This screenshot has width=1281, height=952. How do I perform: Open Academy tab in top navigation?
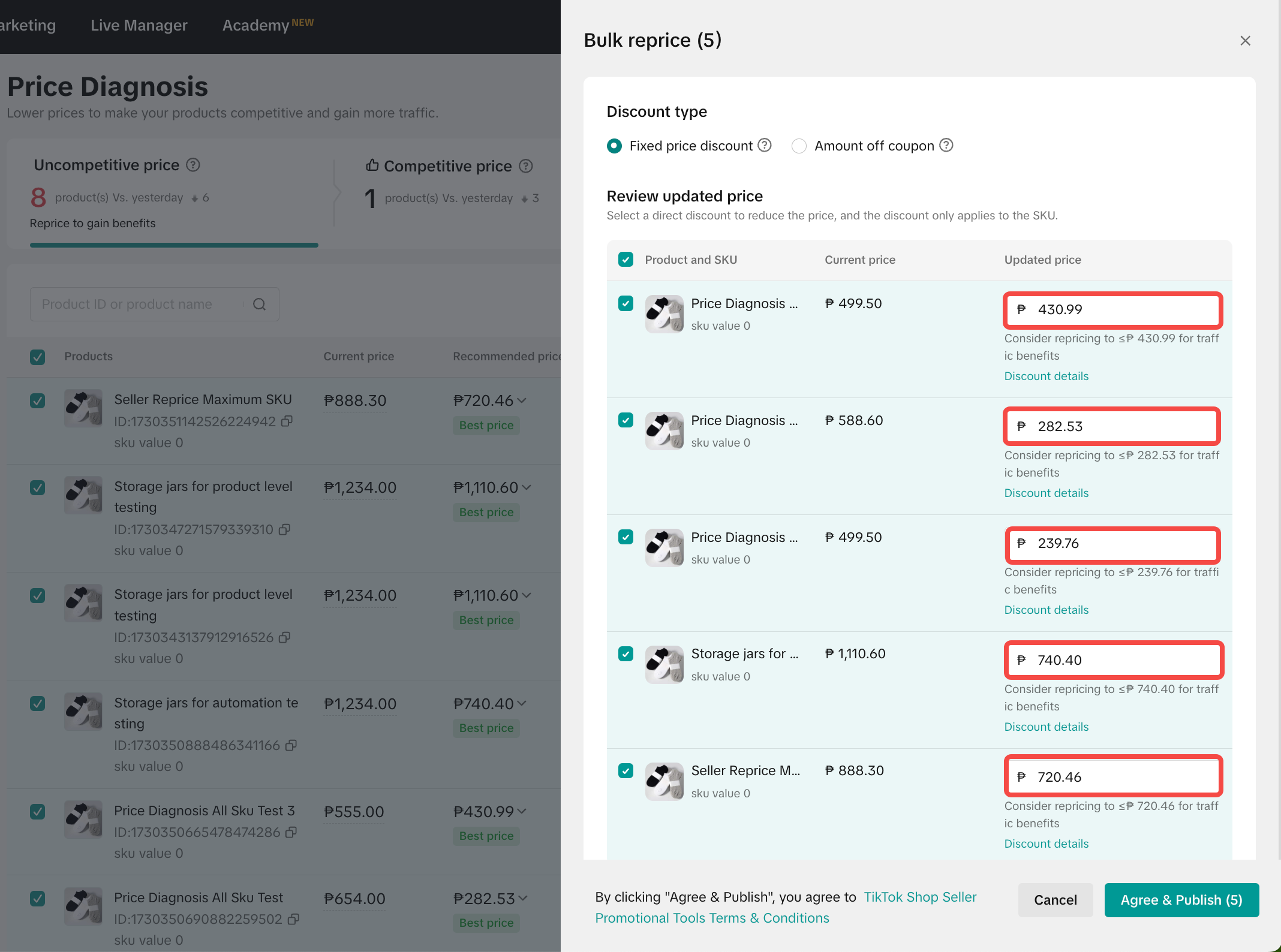point(256,25)
